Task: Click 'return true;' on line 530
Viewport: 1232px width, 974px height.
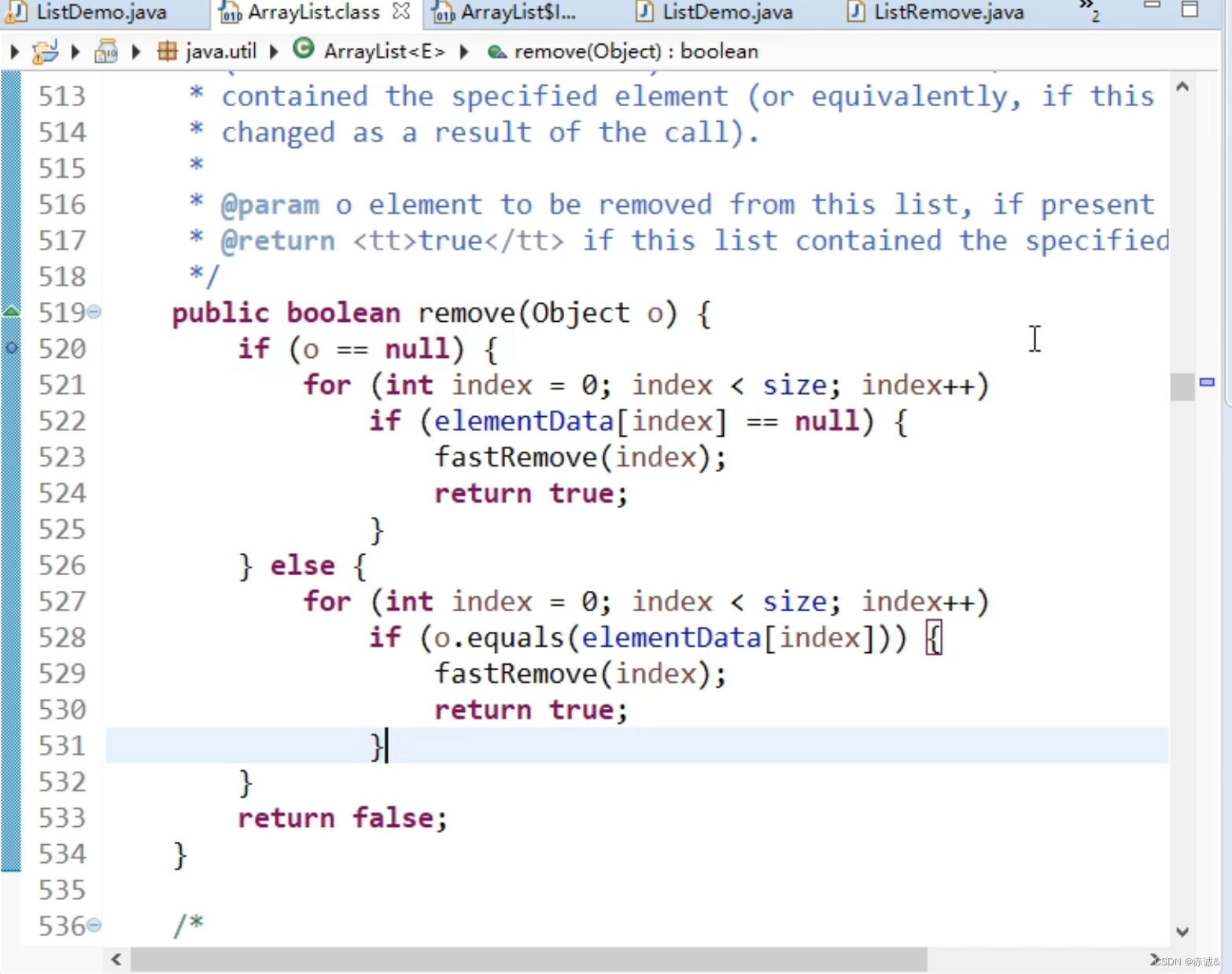Action: 531,710
